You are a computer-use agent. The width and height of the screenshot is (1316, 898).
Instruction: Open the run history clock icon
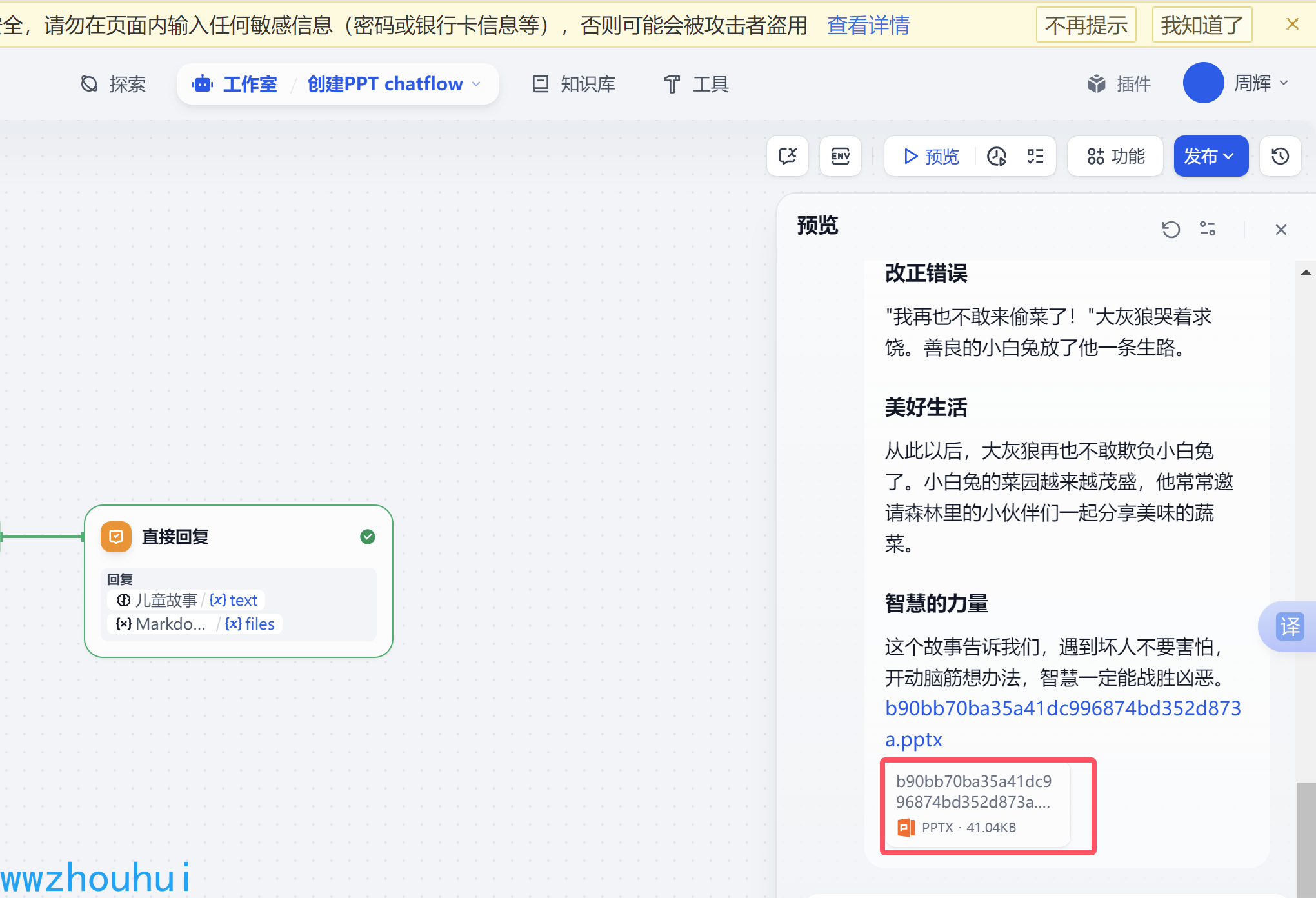[997, 156]
